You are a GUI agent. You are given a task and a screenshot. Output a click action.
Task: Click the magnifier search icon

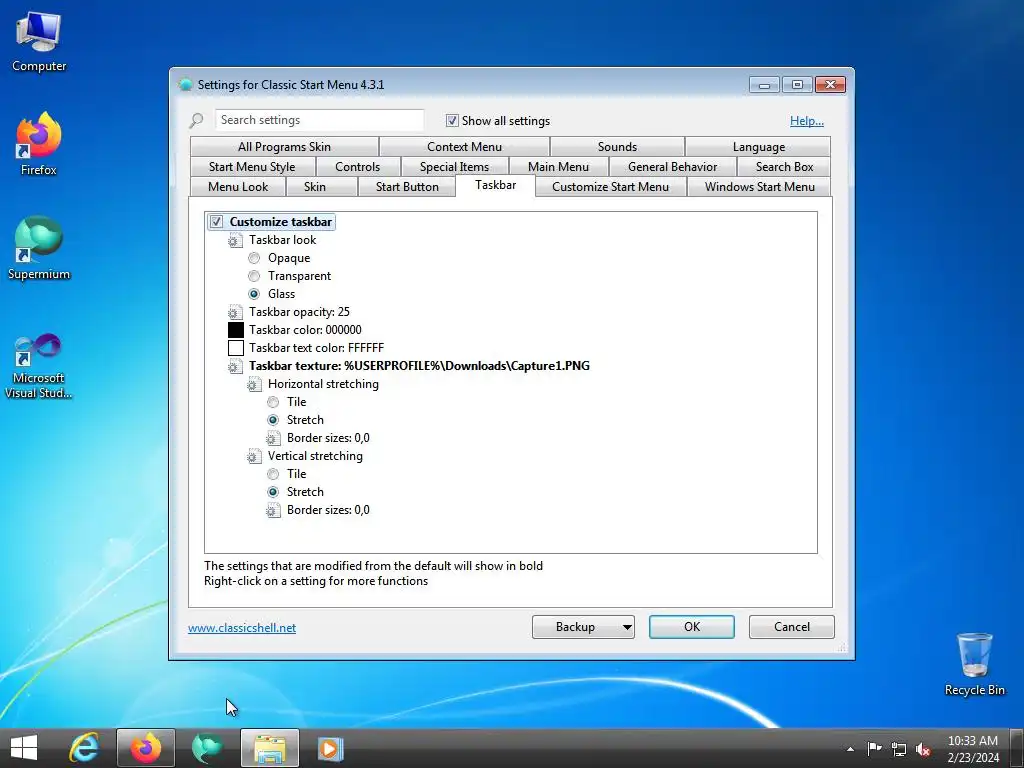[x=197, y=120]
